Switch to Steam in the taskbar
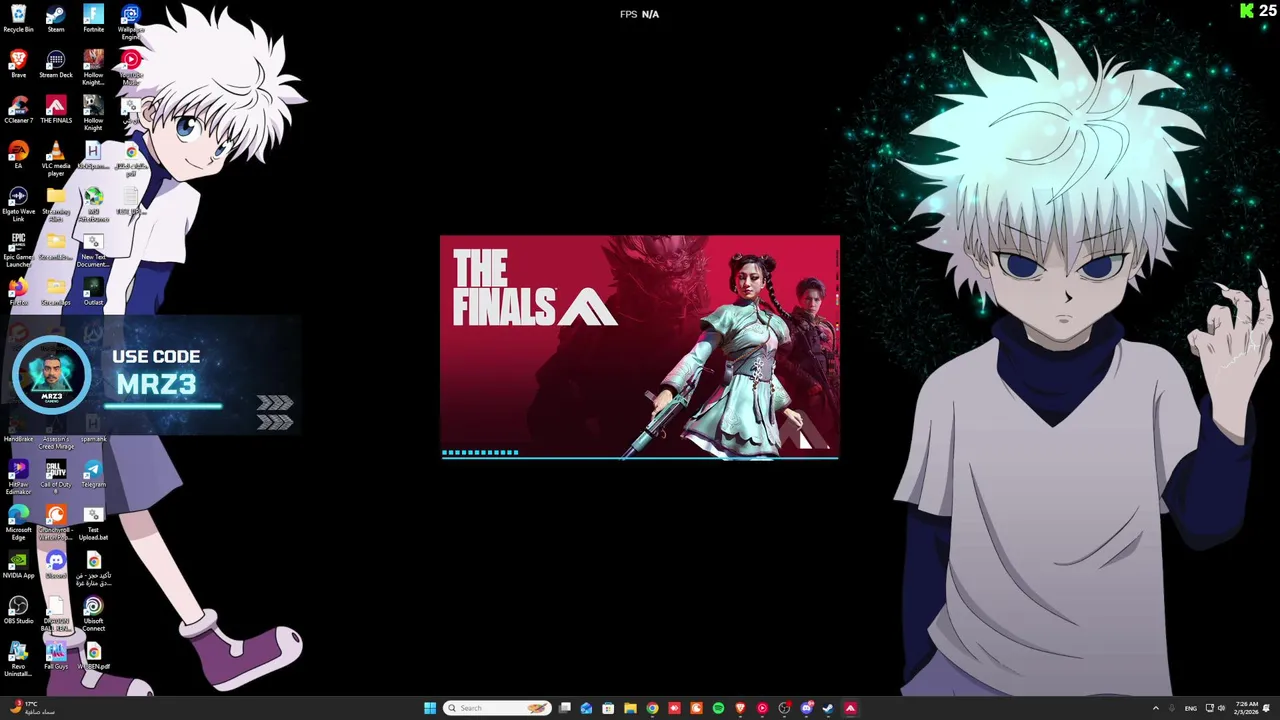 pyautogui.click(x=828, y=708)
